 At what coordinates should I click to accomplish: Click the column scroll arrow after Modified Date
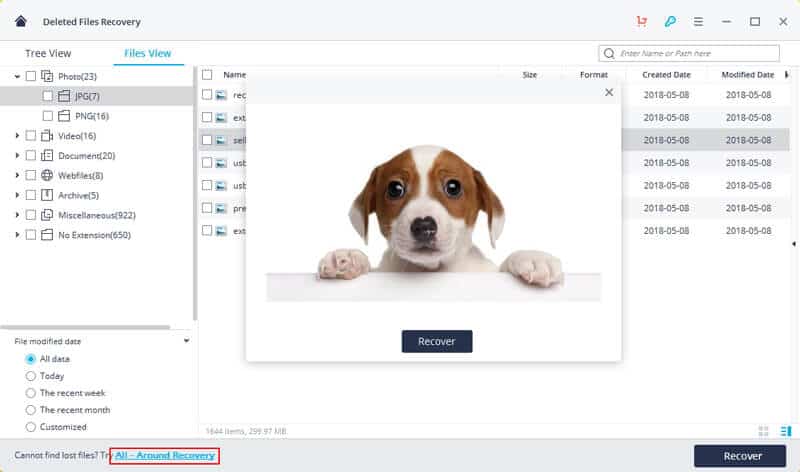pyautogui.click(x=786, y=75)
